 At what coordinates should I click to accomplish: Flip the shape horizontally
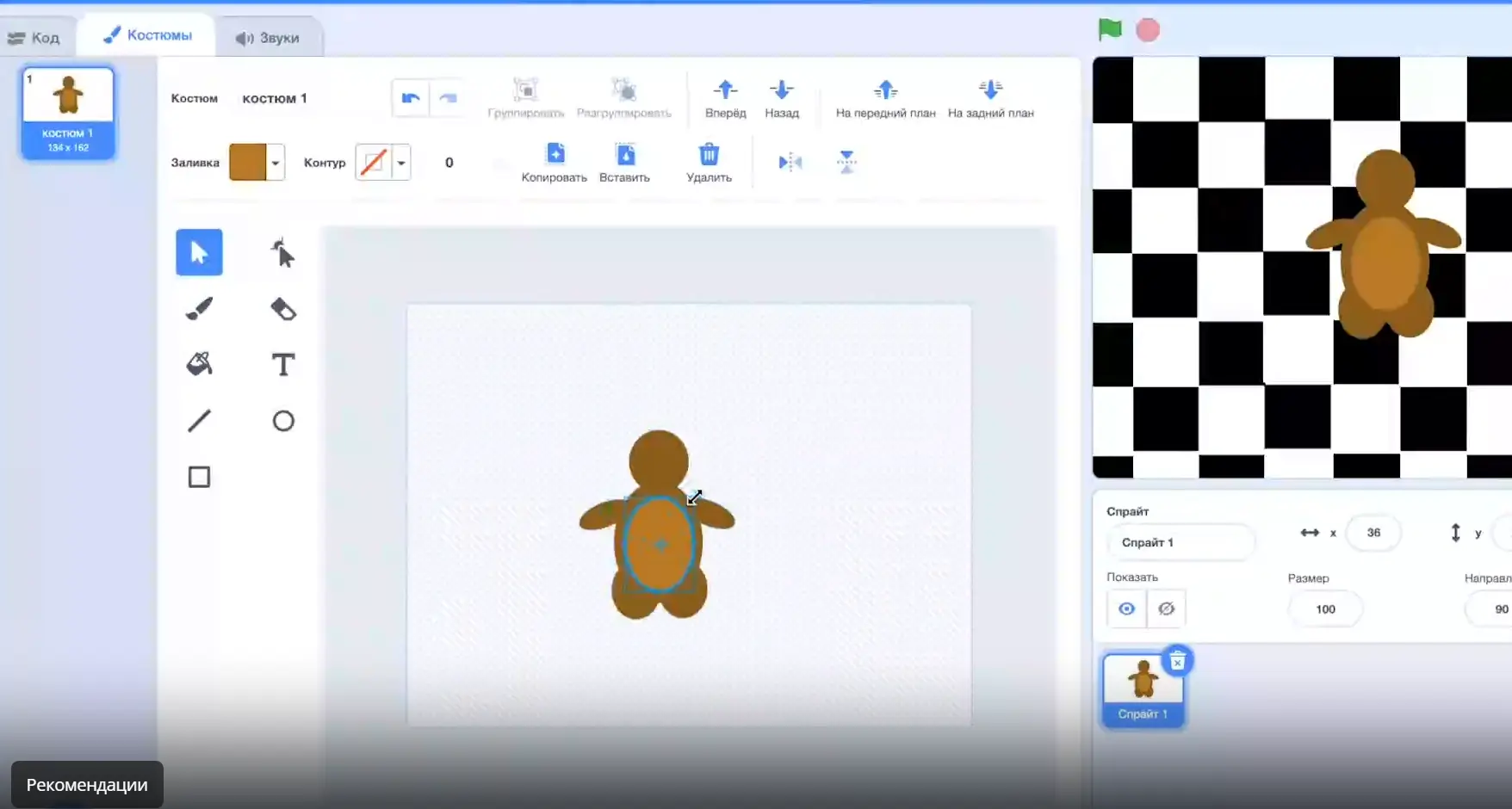790,162
